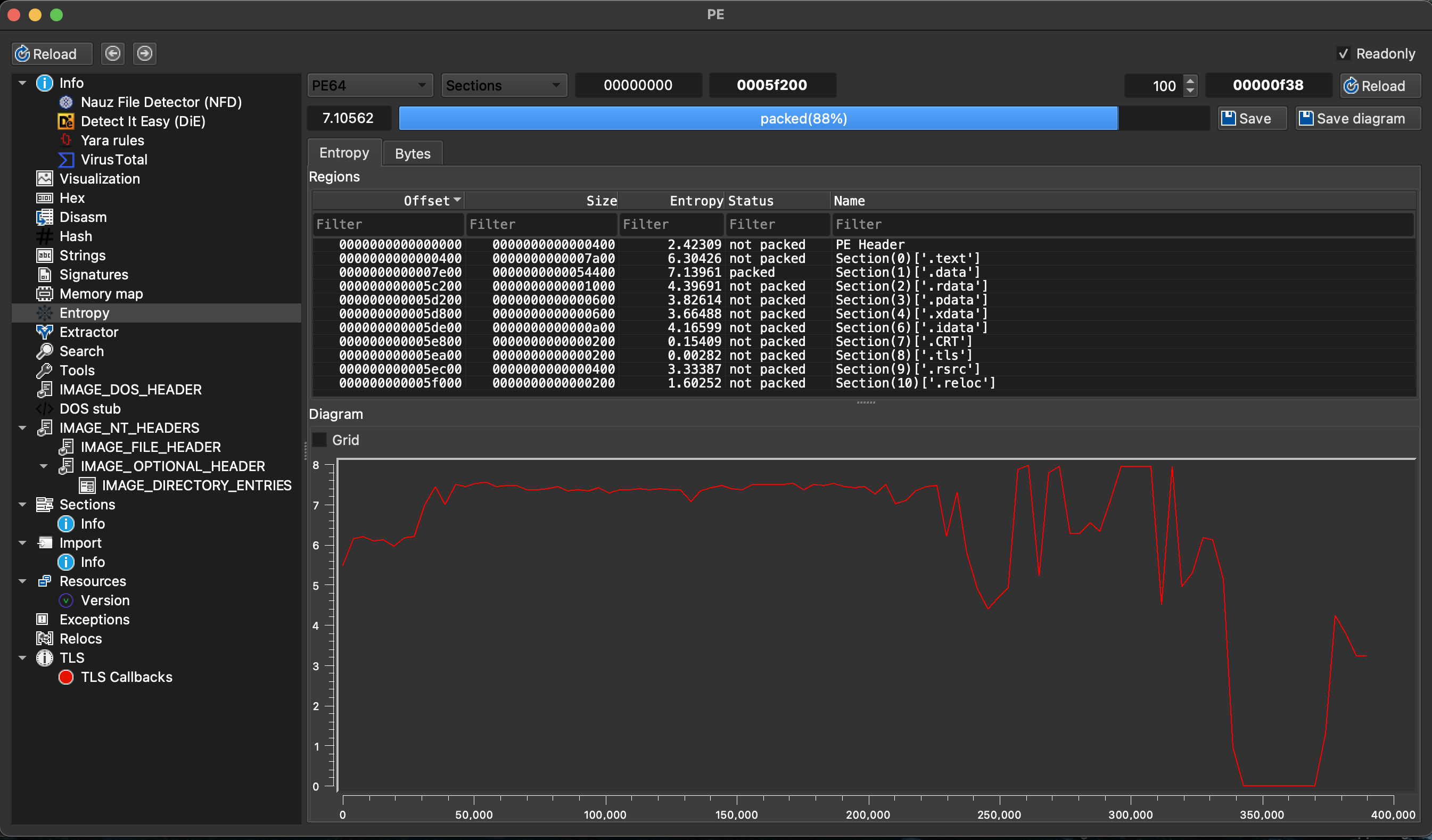The image size is (1432, 840).
Task: Open Yara rules entry
Action: (x=112, y=141)
